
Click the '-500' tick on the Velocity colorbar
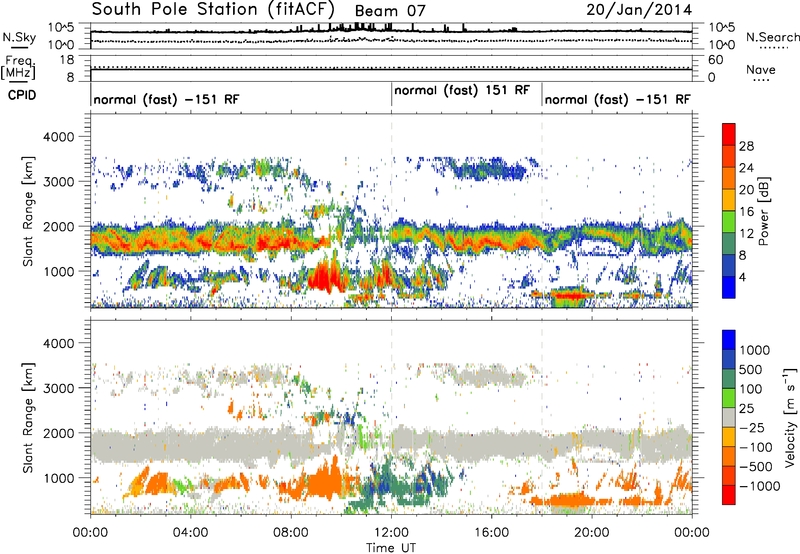[755, 466]
